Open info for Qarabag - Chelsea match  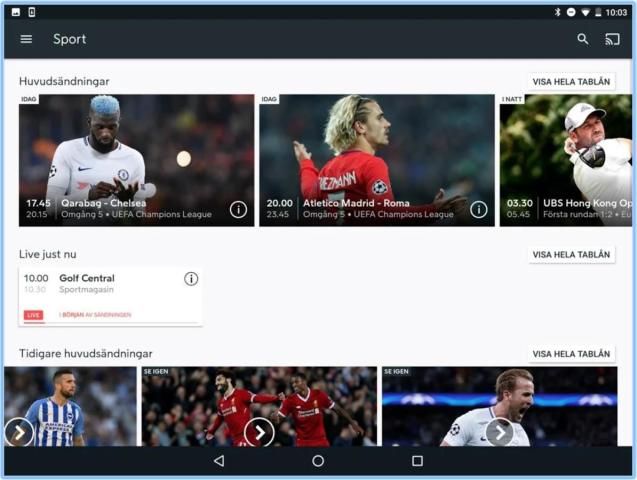click(x=238, y=209)
